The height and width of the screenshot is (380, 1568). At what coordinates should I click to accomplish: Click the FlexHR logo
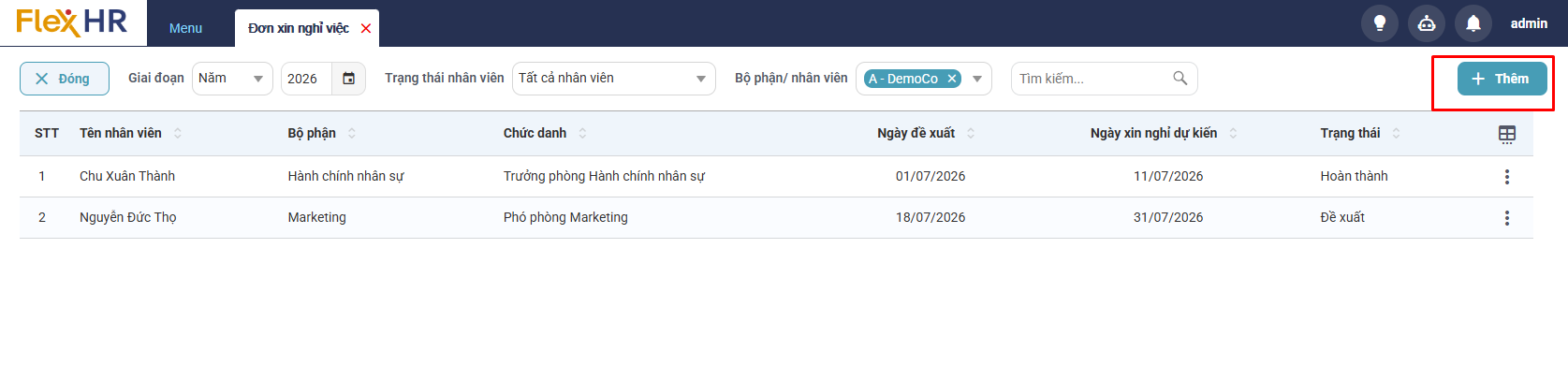coord(71,22)
